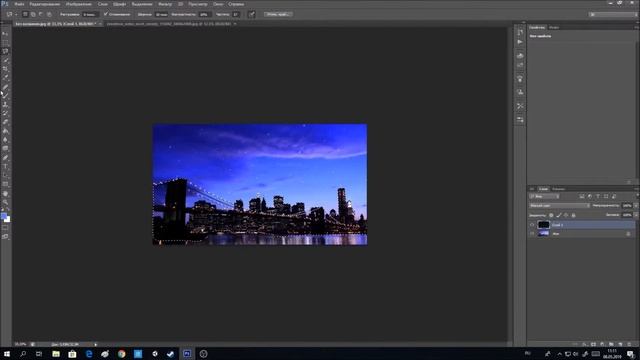Screen dimensions: 640x360
Task: Switch to the Инфо panel tab
Action: pos(554,27)
